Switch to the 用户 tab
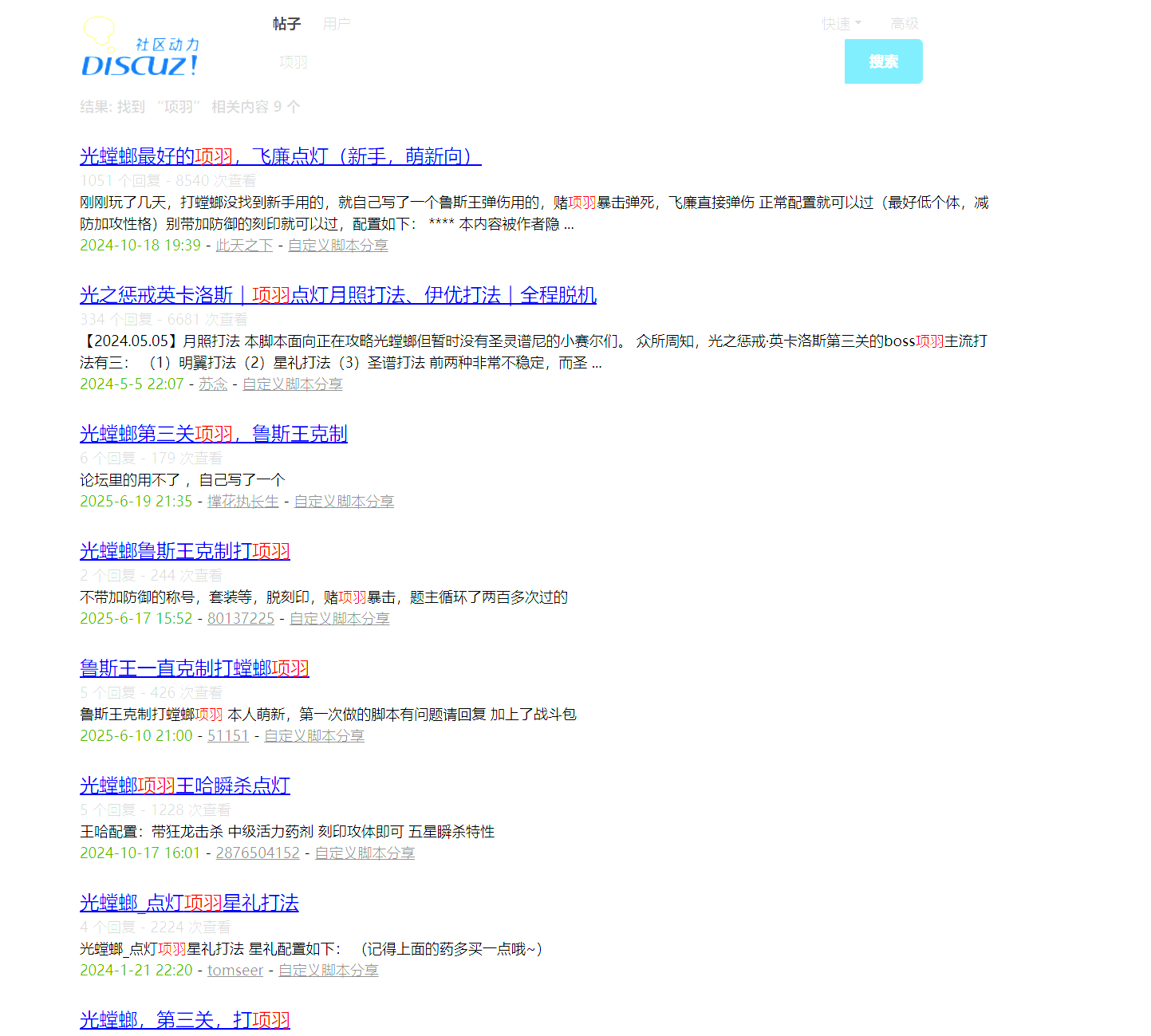Viewport: 1151px width, 1036px height. click(337, 24)
